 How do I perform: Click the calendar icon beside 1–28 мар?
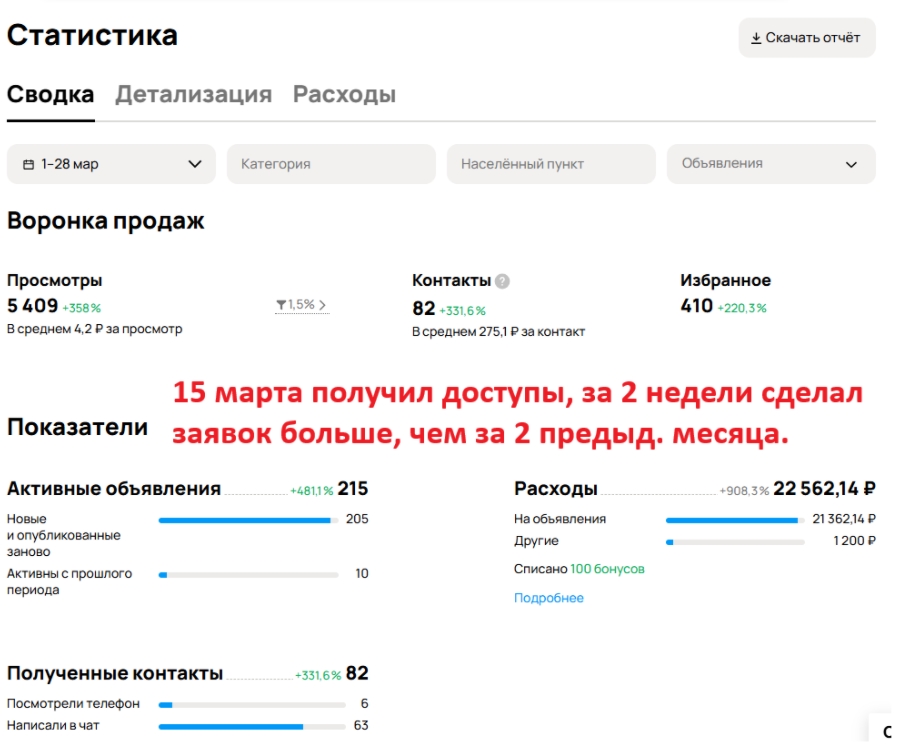tap(28, 164)
